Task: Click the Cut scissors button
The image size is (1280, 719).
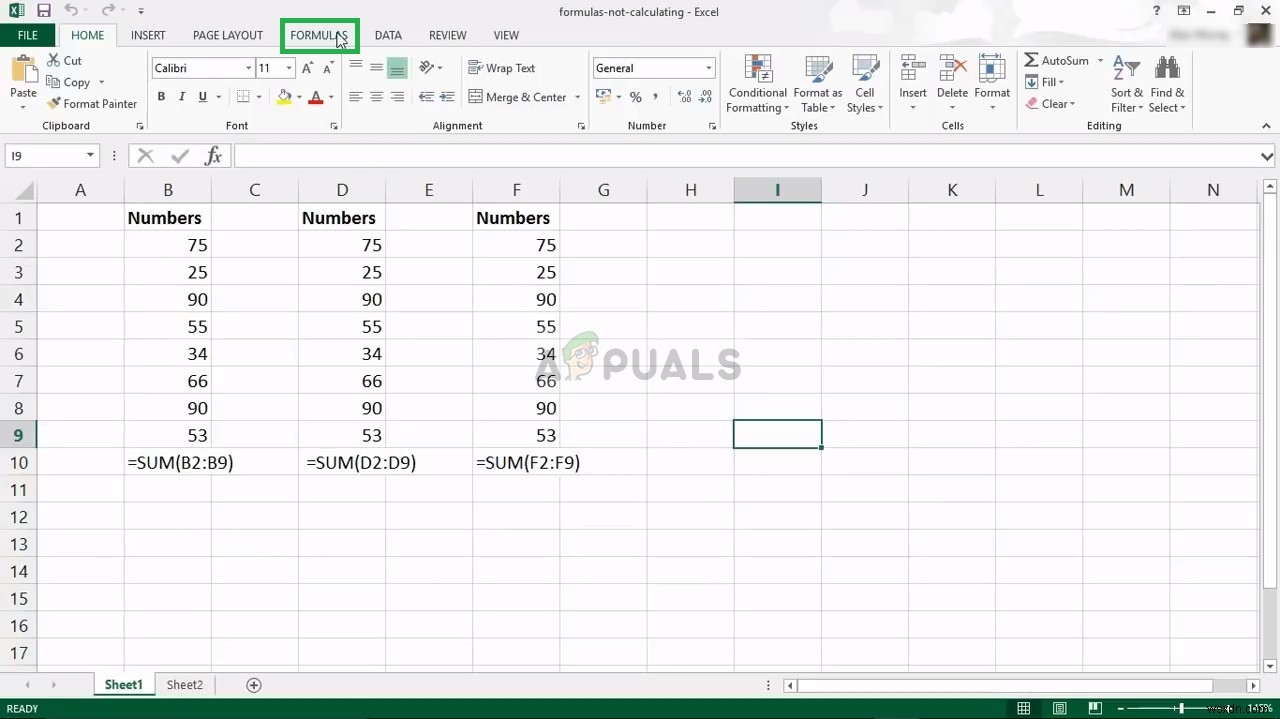Action: (65, 61)
